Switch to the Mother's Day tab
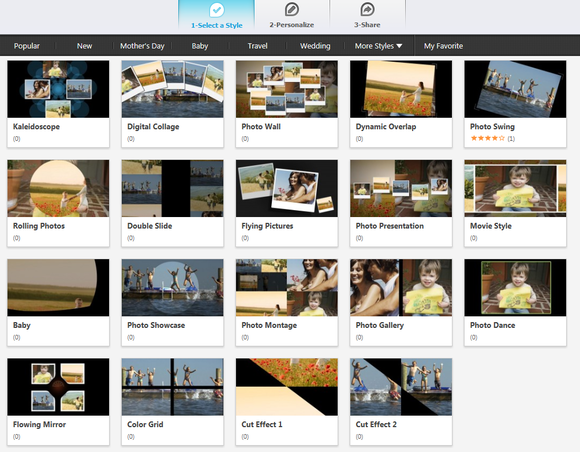 (x=142, y=46)
